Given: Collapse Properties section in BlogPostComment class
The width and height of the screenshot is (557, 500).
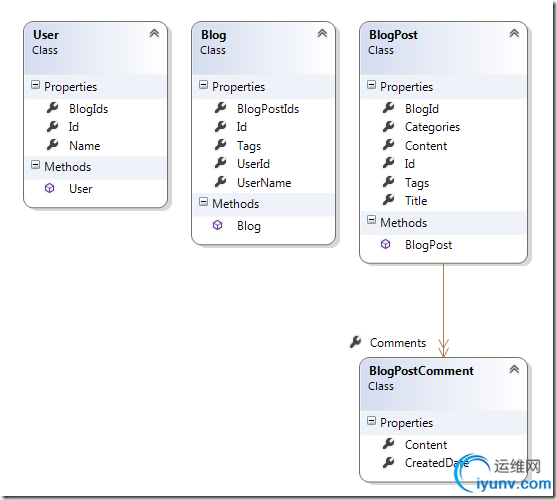Looking at the screenshot, I should coord(372,421).
